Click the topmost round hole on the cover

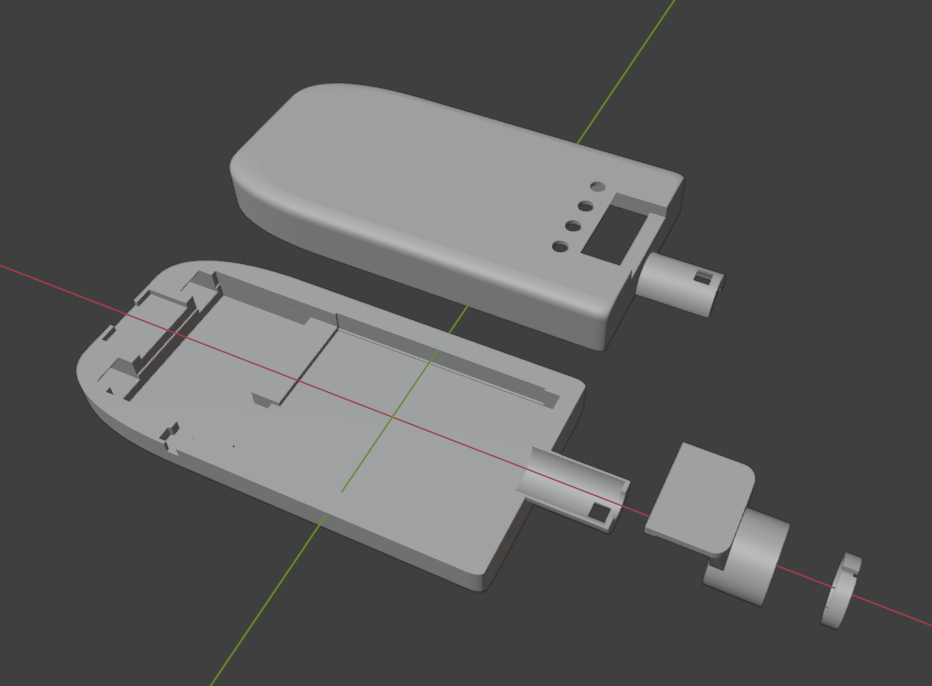598,187
